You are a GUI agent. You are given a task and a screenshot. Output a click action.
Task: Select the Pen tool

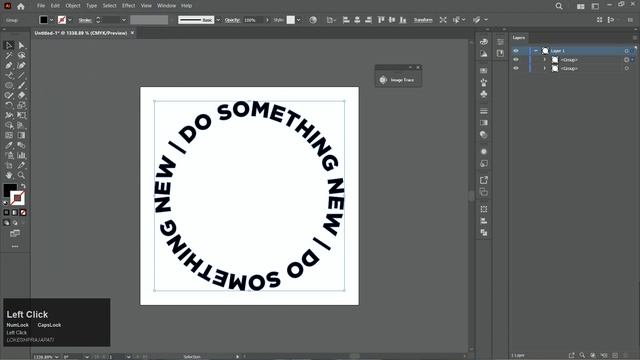click(x=9, y=65)
